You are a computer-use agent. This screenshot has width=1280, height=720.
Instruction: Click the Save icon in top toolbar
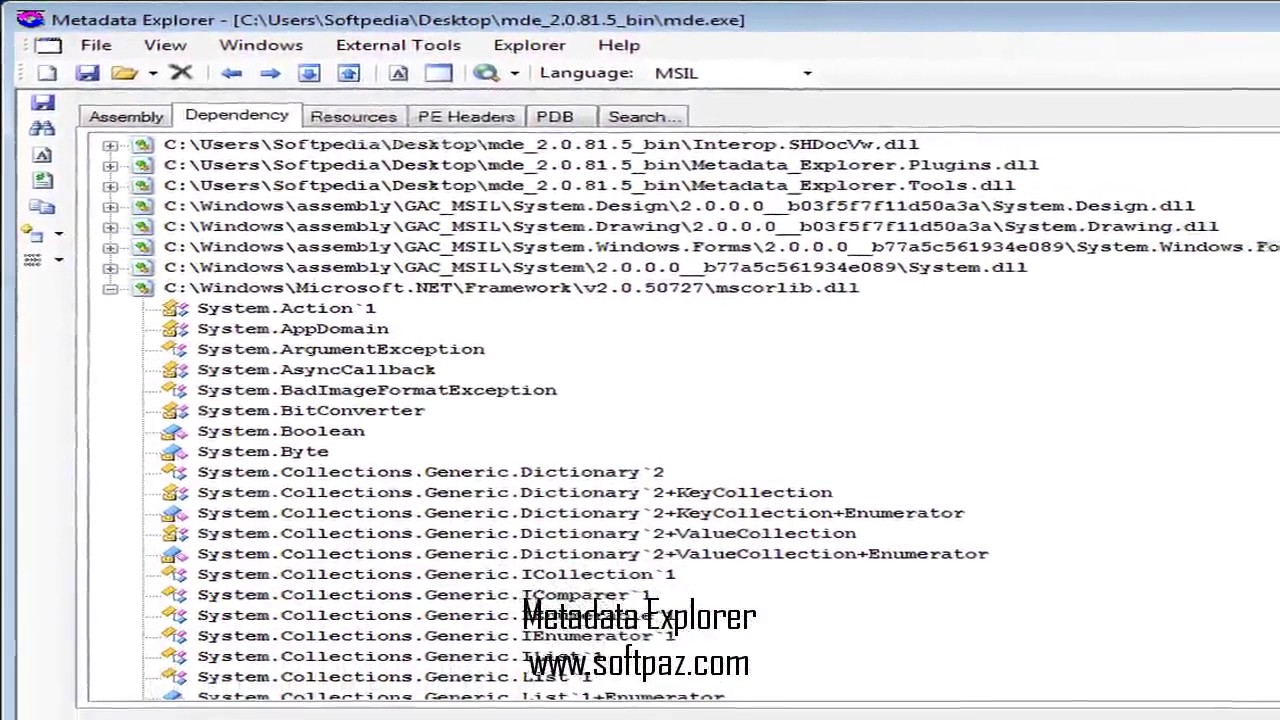tap(87, 73)
